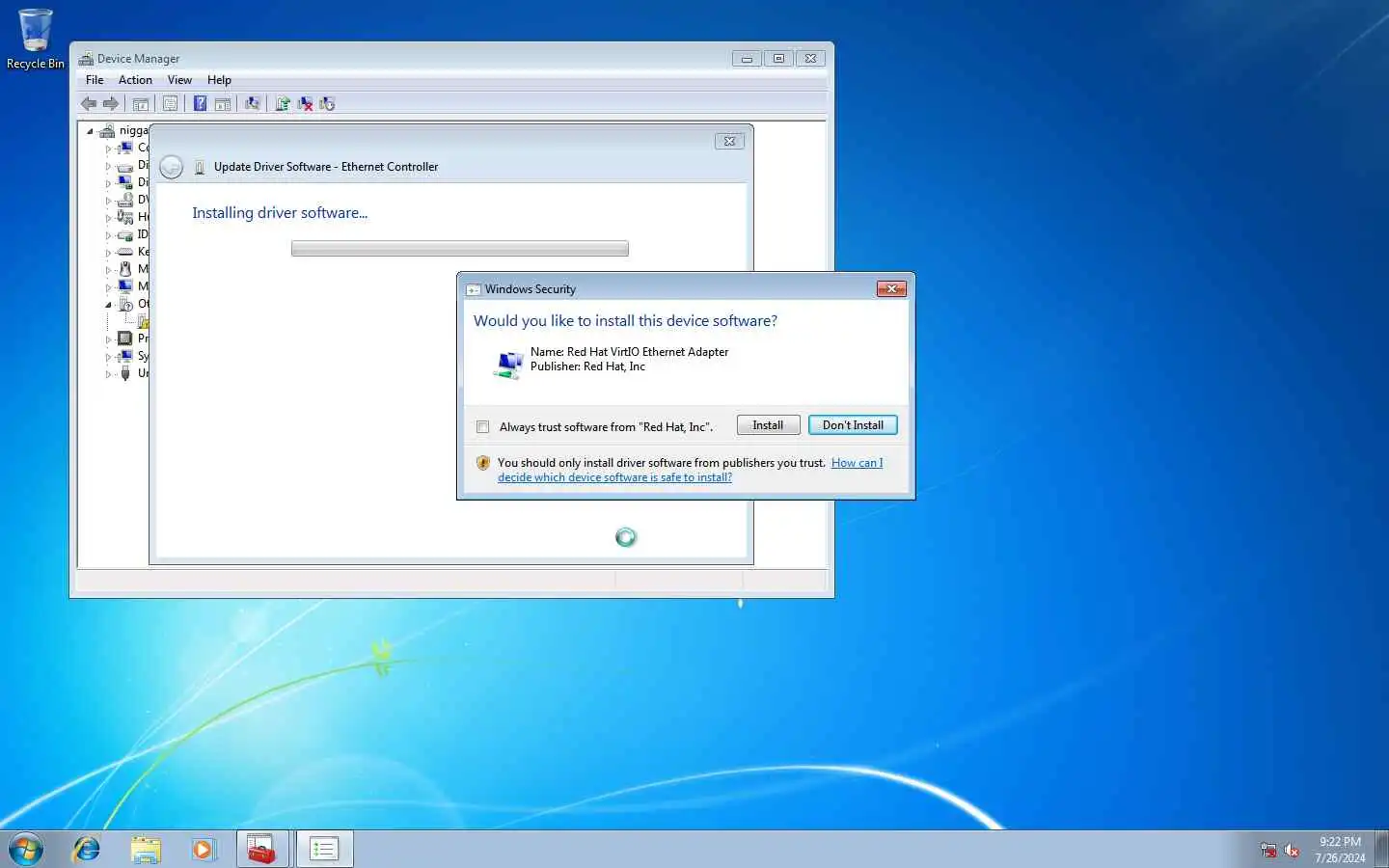Open Windows Media Player from taskbar
This screenshot has width=1389, height=868.
pyautogui.click(x=203, y=849)
